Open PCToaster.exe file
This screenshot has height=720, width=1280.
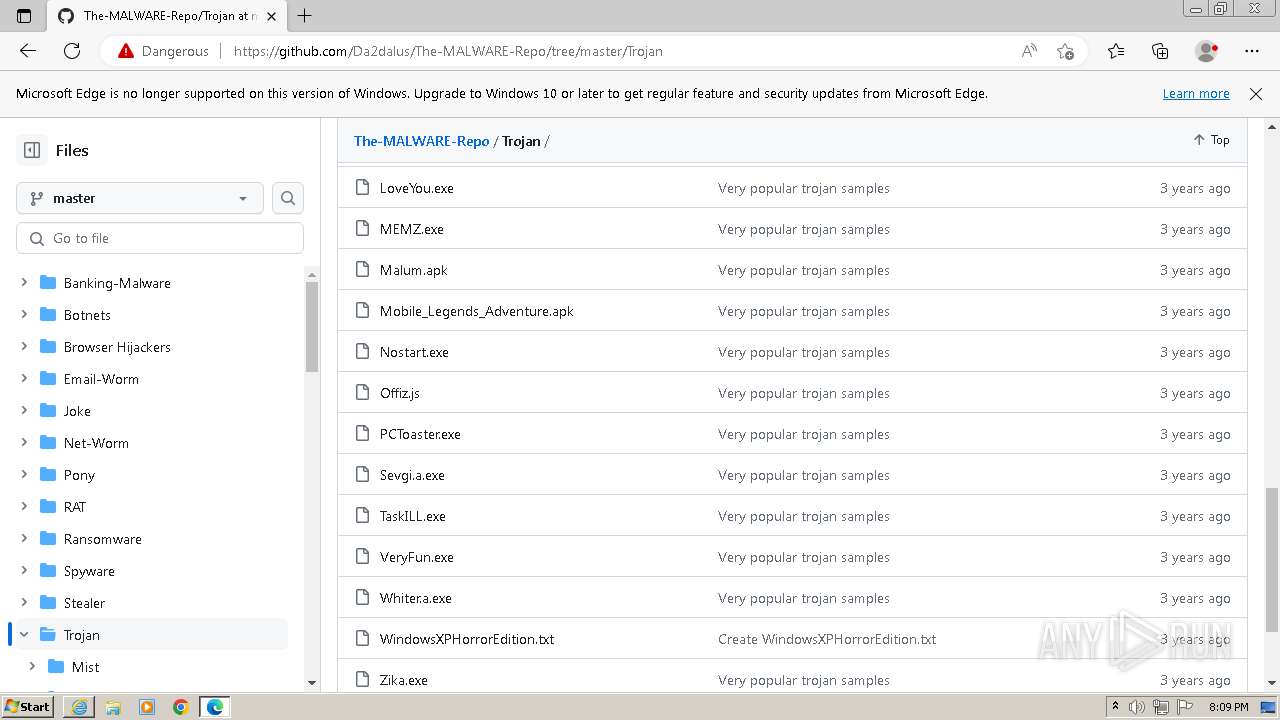(420, 434)
